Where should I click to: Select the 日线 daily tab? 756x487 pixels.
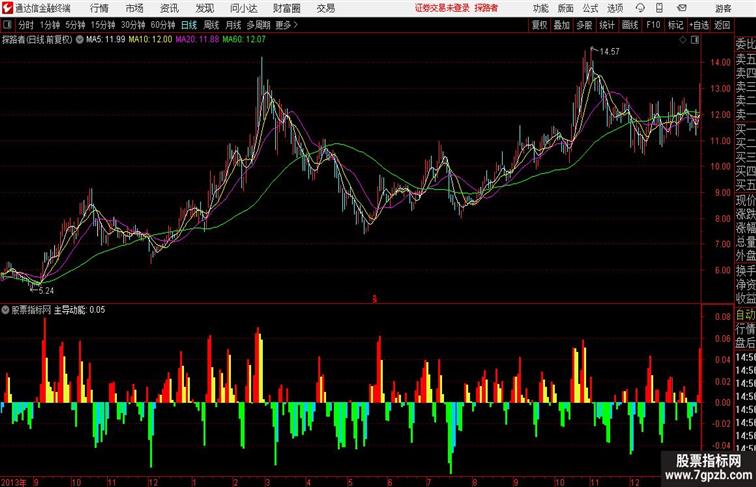click(189, 25)
